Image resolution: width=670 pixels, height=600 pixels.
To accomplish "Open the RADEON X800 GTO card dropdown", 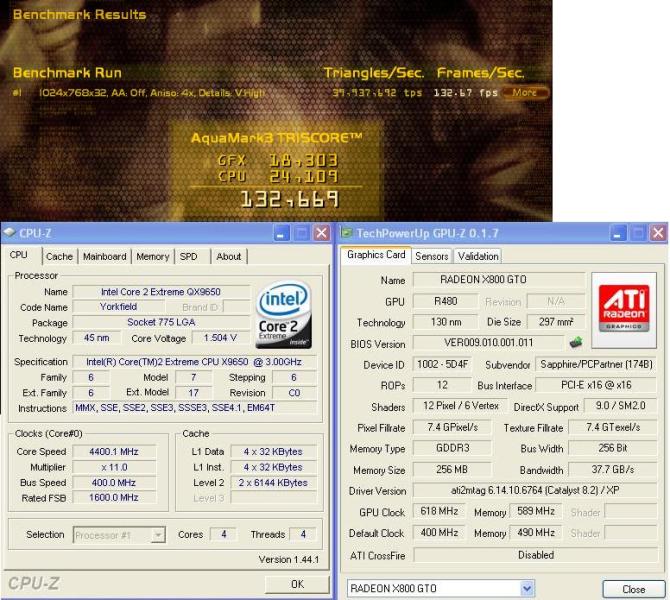I will [441, 589].
